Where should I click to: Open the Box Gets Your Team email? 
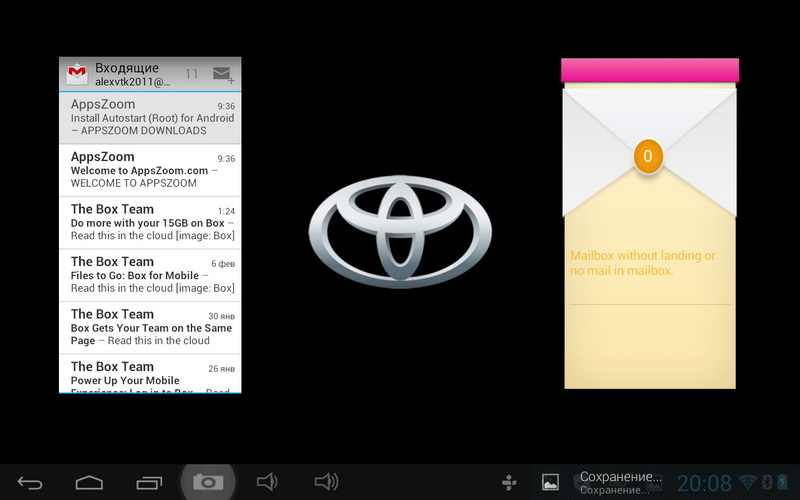(x=150, y=327)
